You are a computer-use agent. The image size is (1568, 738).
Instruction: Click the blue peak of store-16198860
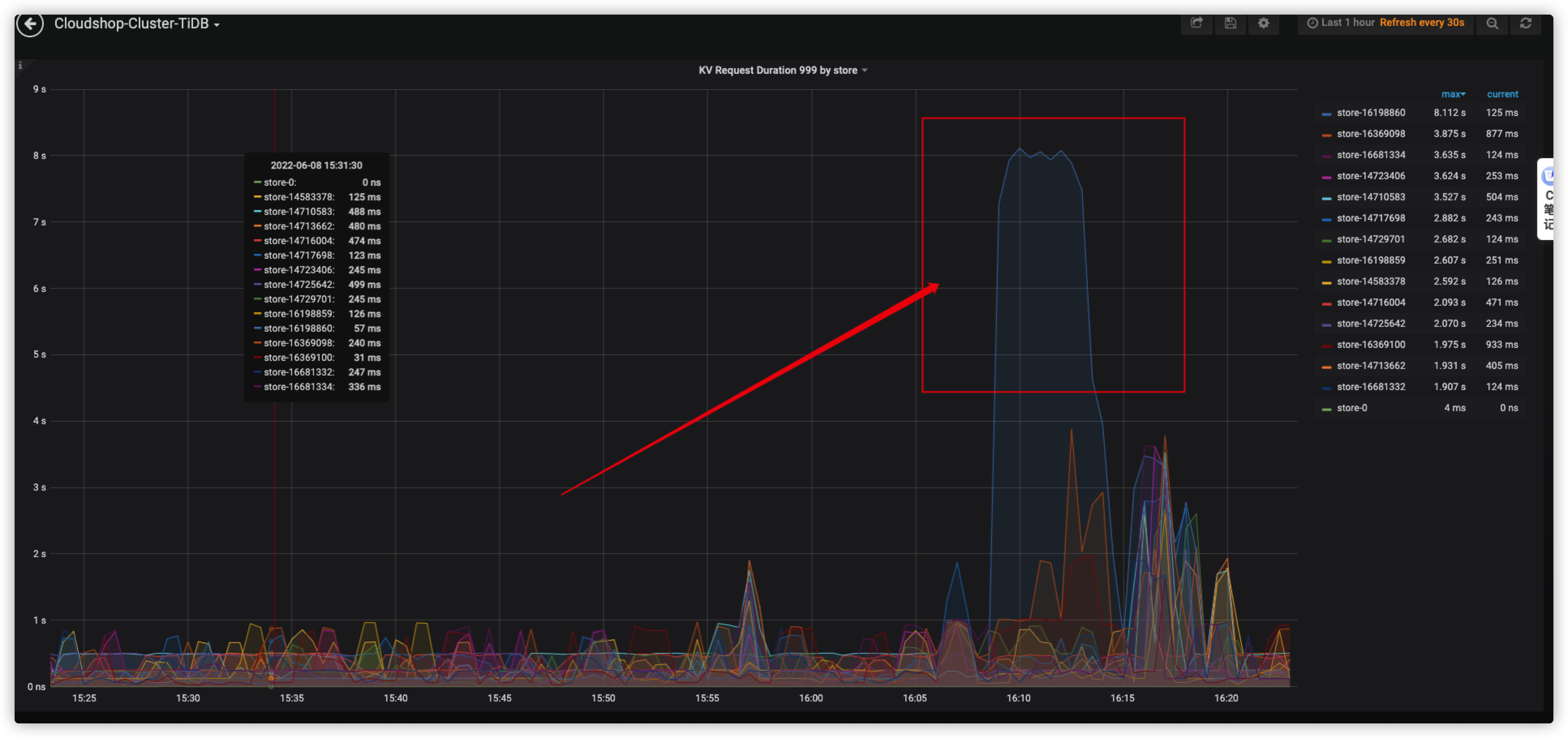[1020, 148]
